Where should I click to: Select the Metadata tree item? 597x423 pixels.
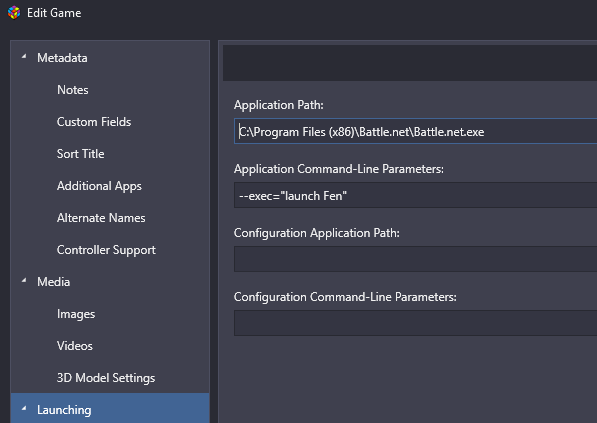pyautogui.click(x=62, y=58)
